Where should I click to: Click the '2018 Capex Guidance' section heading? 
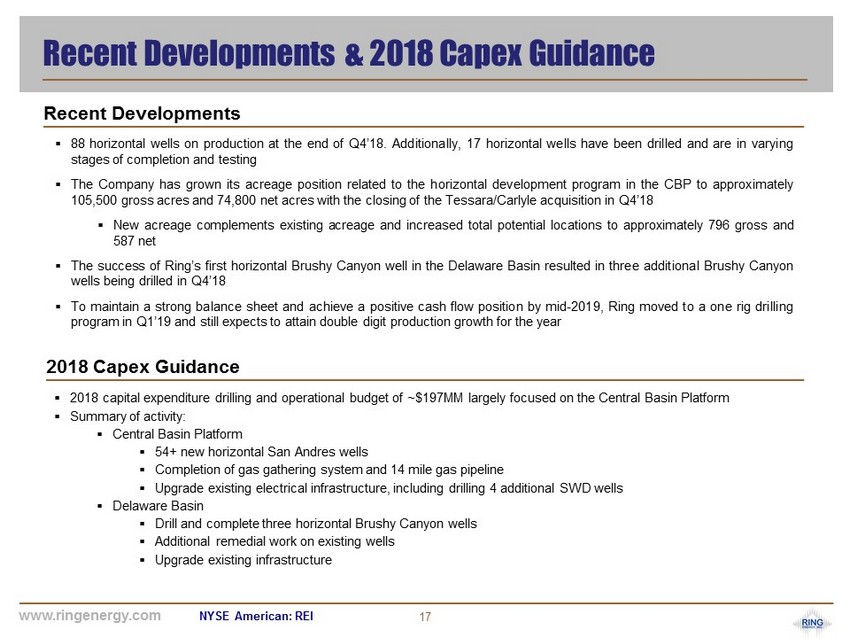click(143, 367)
